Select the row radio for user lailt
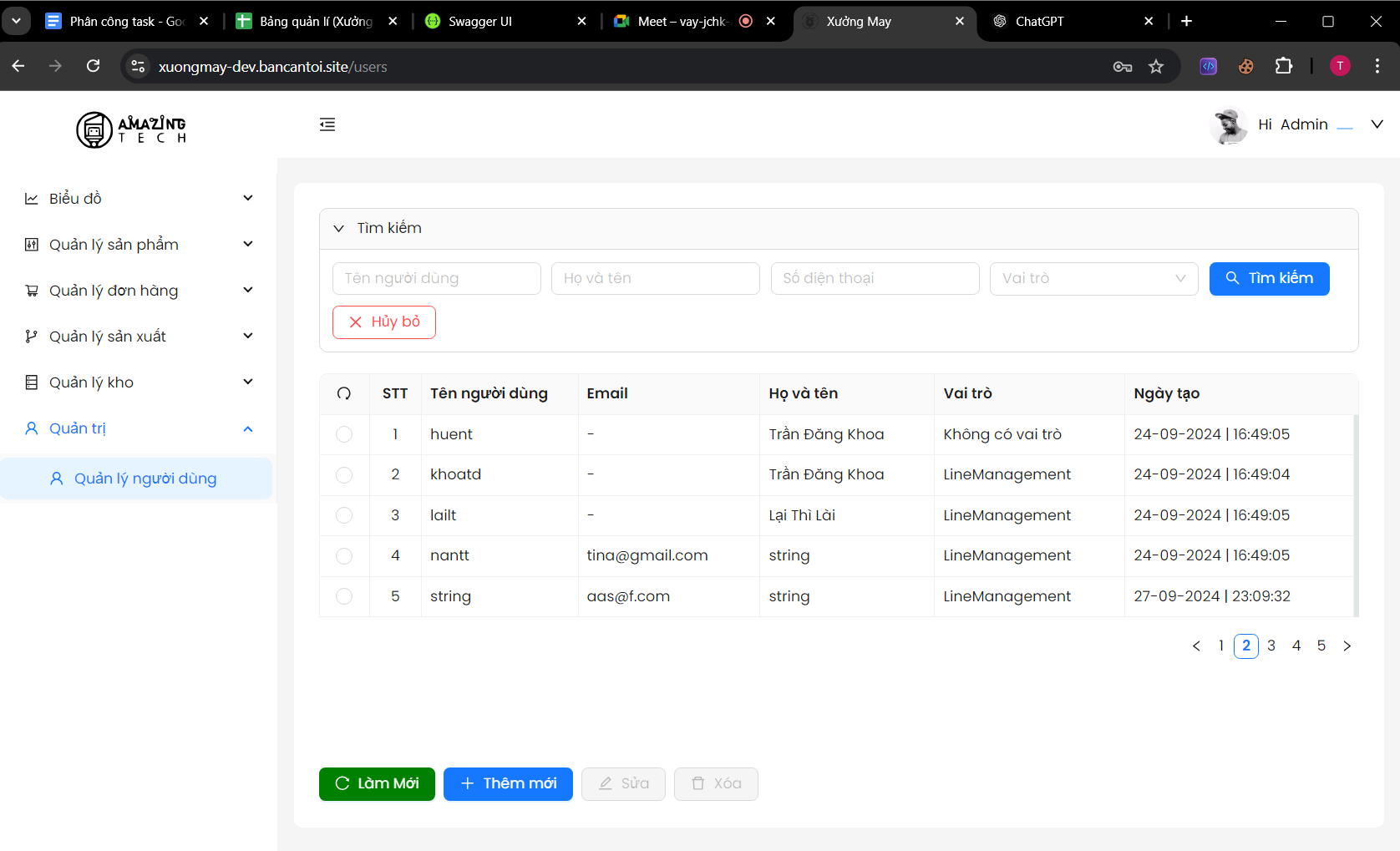 point(344,515)
